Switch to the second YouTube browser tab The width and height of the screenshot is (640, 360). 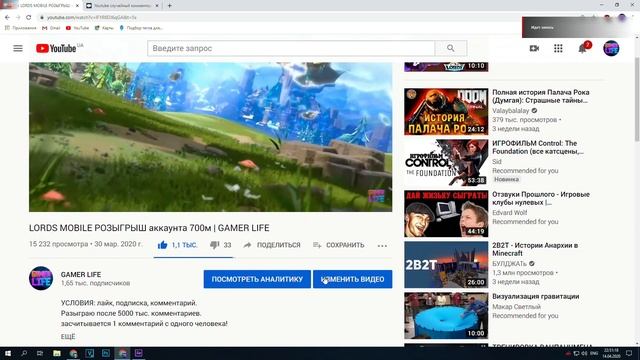tap(122, 6)
